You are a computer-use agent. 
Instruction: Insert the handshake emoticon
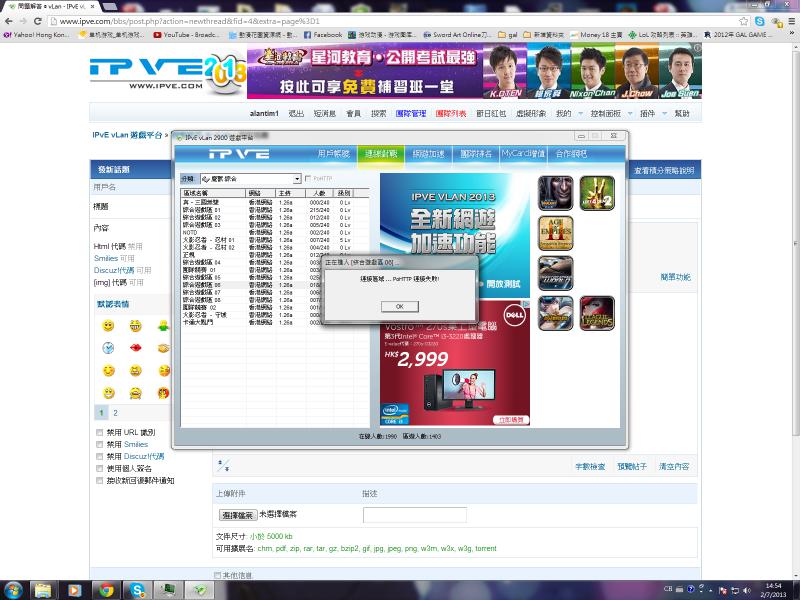[163, 348]
